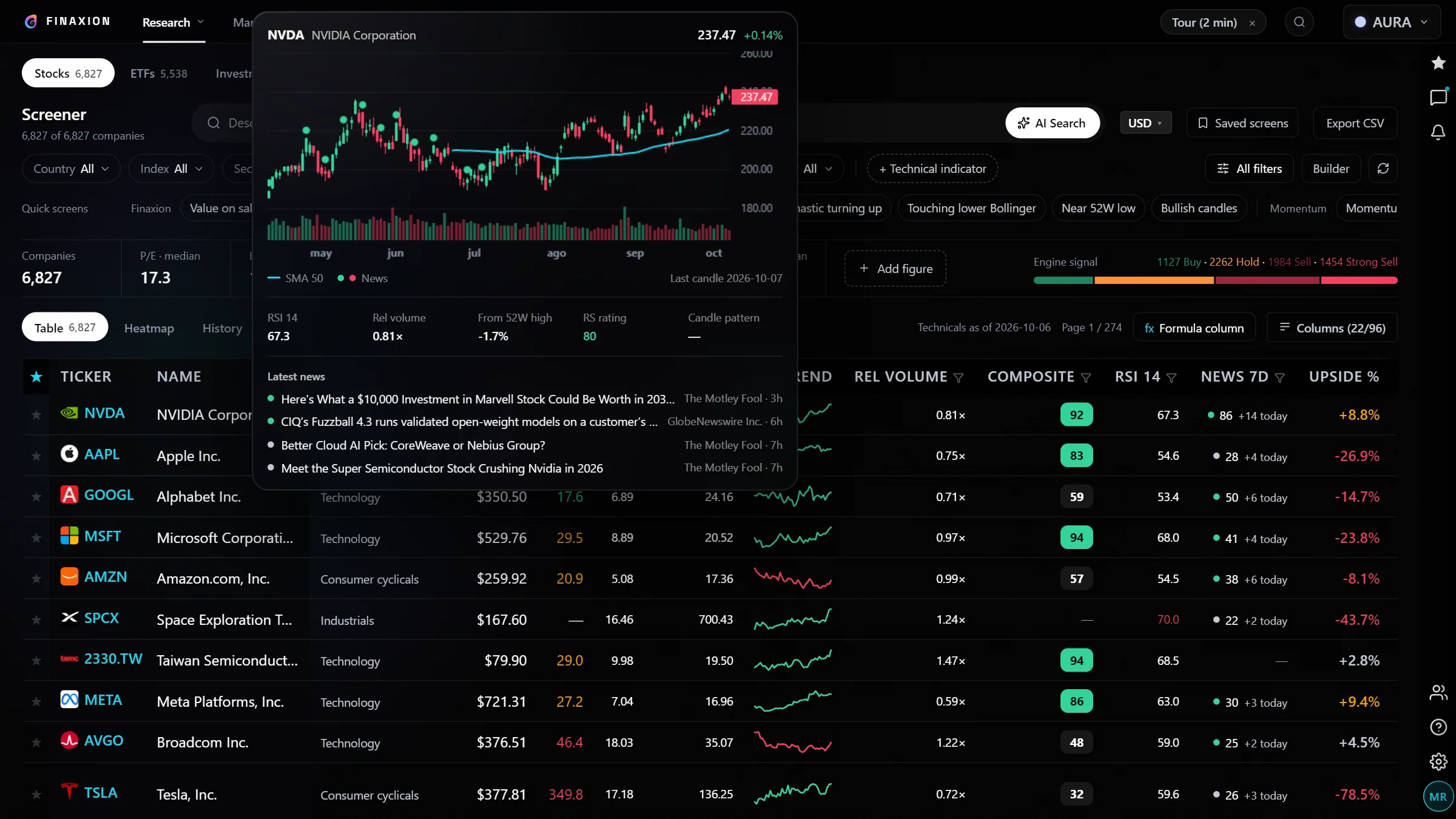1456x819 pixels.
Task: Toggle favorite star for NVDA row
Action: (36, 415)
